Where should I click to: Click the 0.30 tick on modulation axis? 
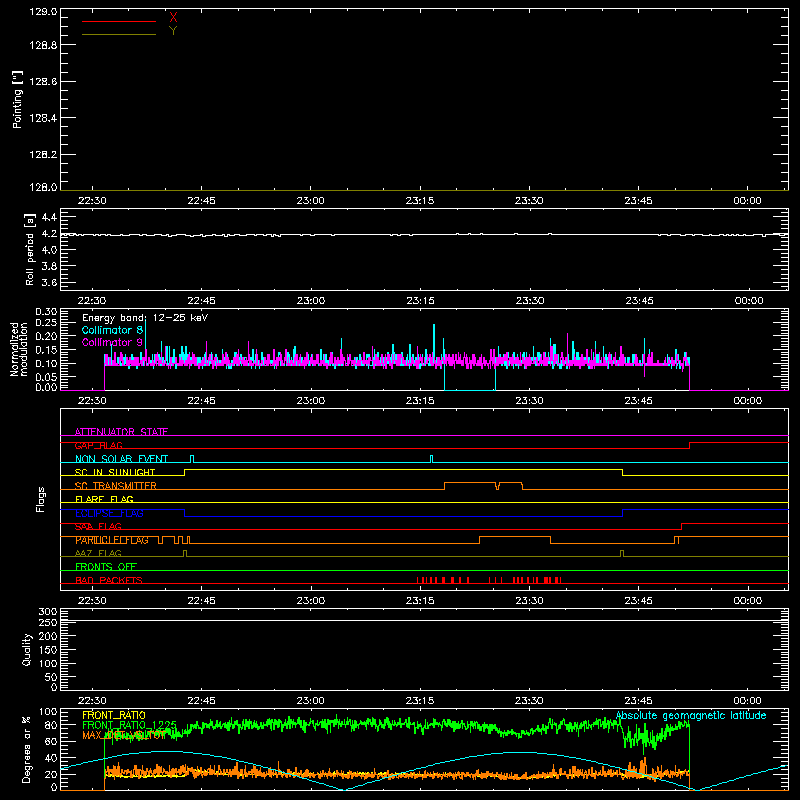click(x=46, y=312)
